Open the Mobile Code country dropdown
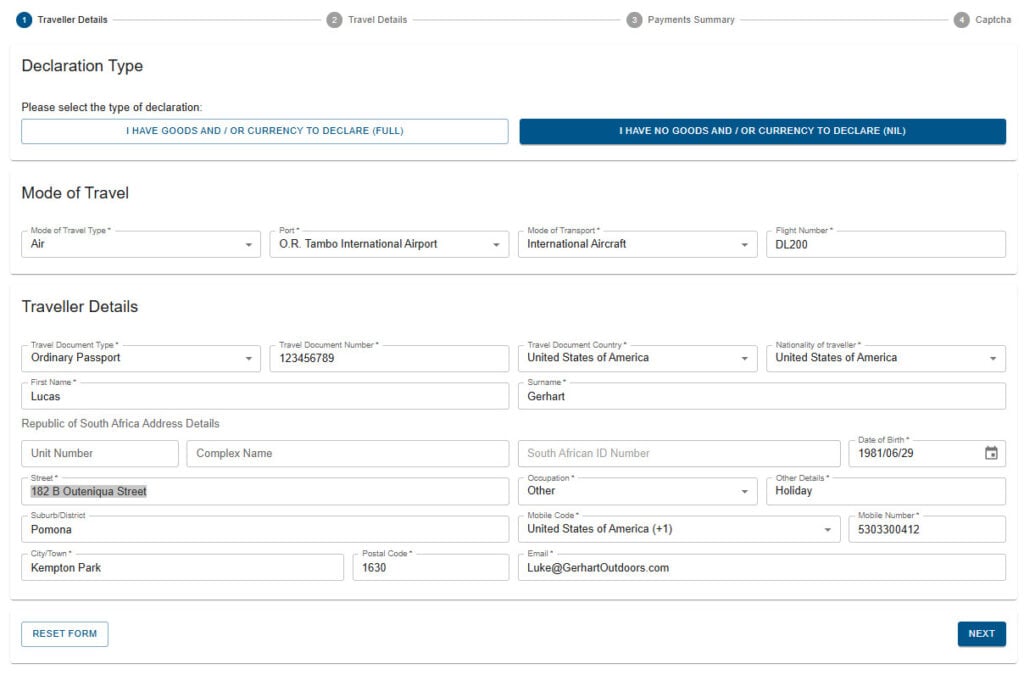 [x=679, y=529]
